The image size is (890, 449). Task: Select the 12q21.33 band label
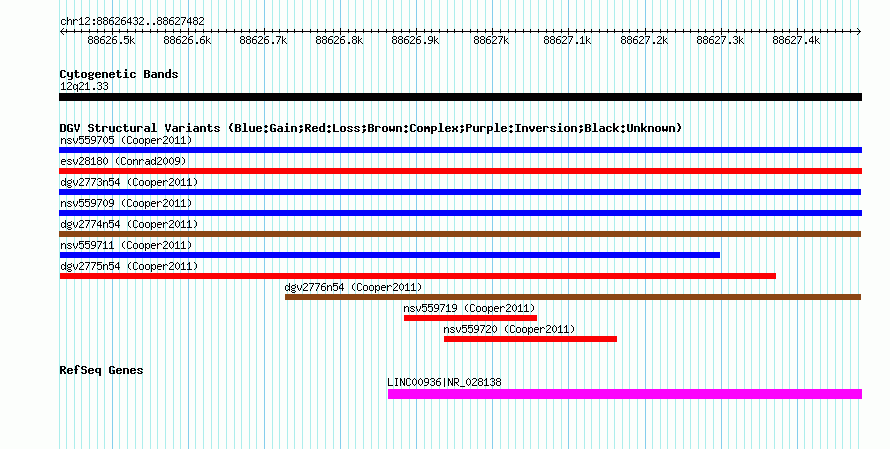pyautogui.click(x=84, y=86)
